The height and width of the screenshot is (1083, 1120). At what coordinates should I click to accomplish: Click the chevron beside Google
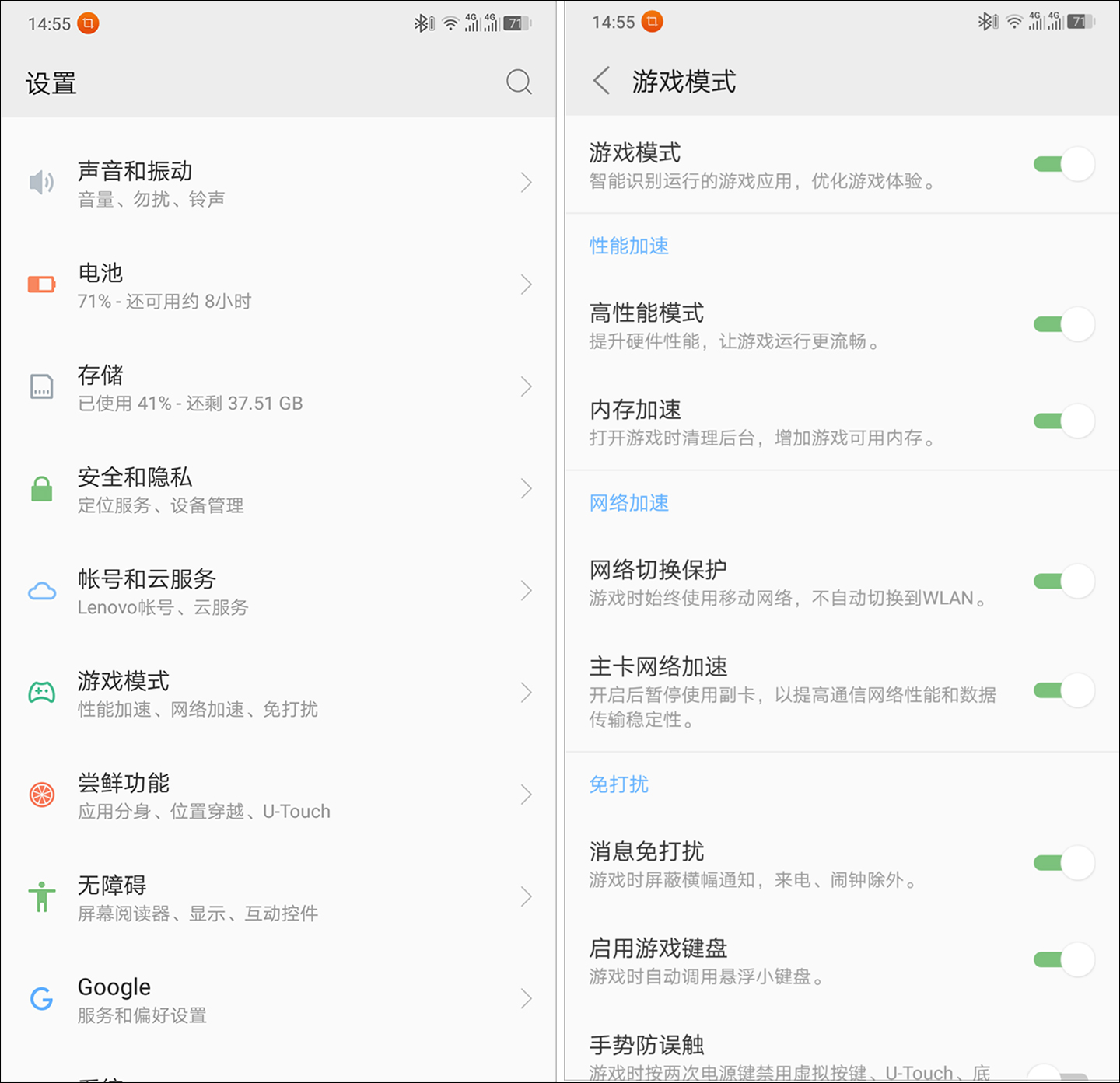tap(527, 998)
